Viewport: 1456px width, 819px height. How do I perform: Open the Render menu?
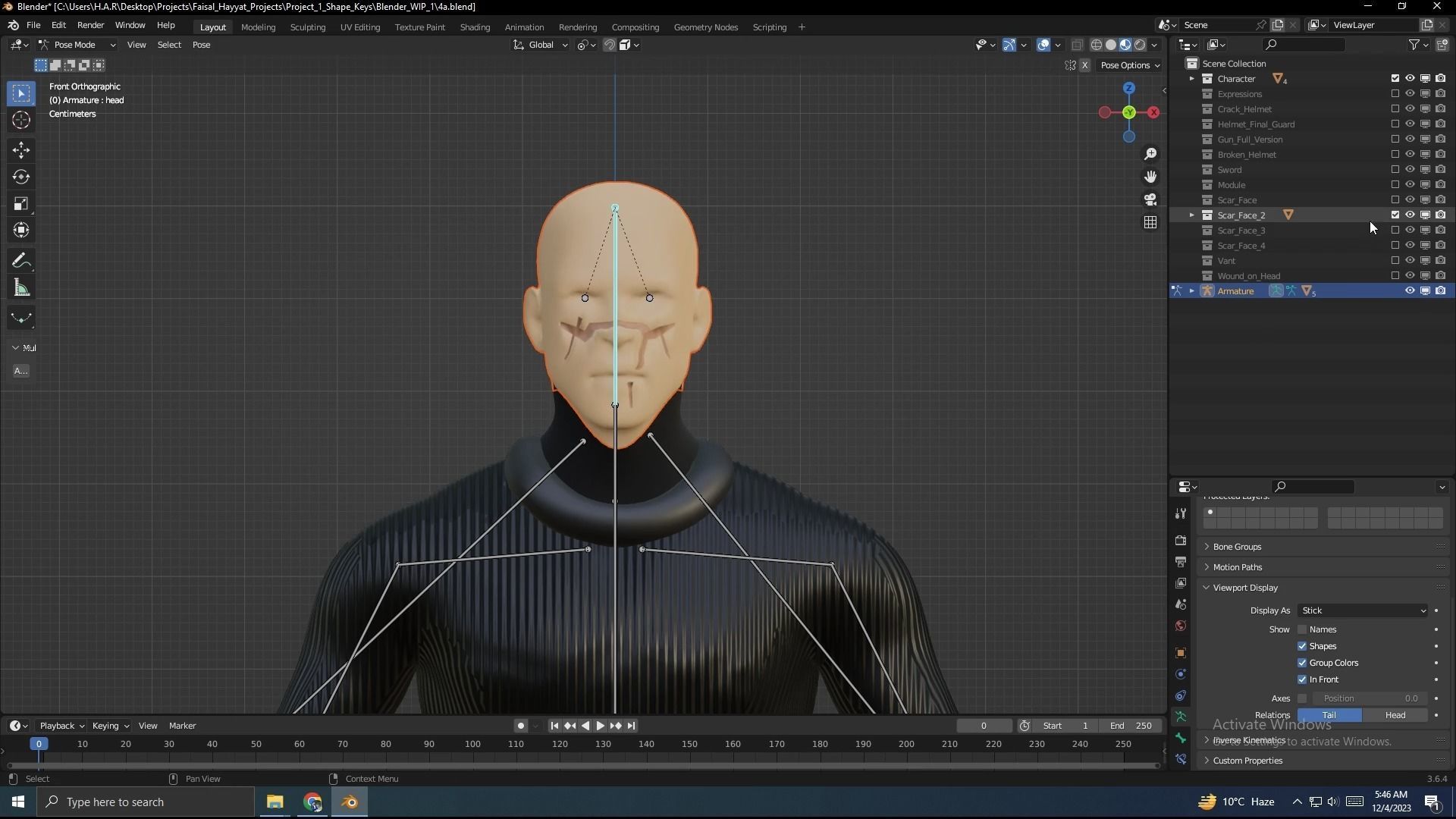90,25
